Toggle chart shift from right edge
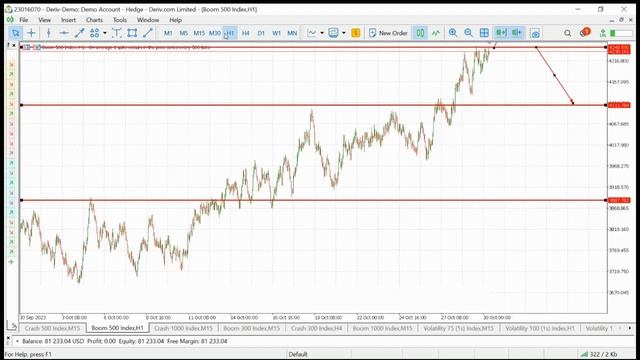The width and height of the screenshot is (640, 360). point(517,33)
